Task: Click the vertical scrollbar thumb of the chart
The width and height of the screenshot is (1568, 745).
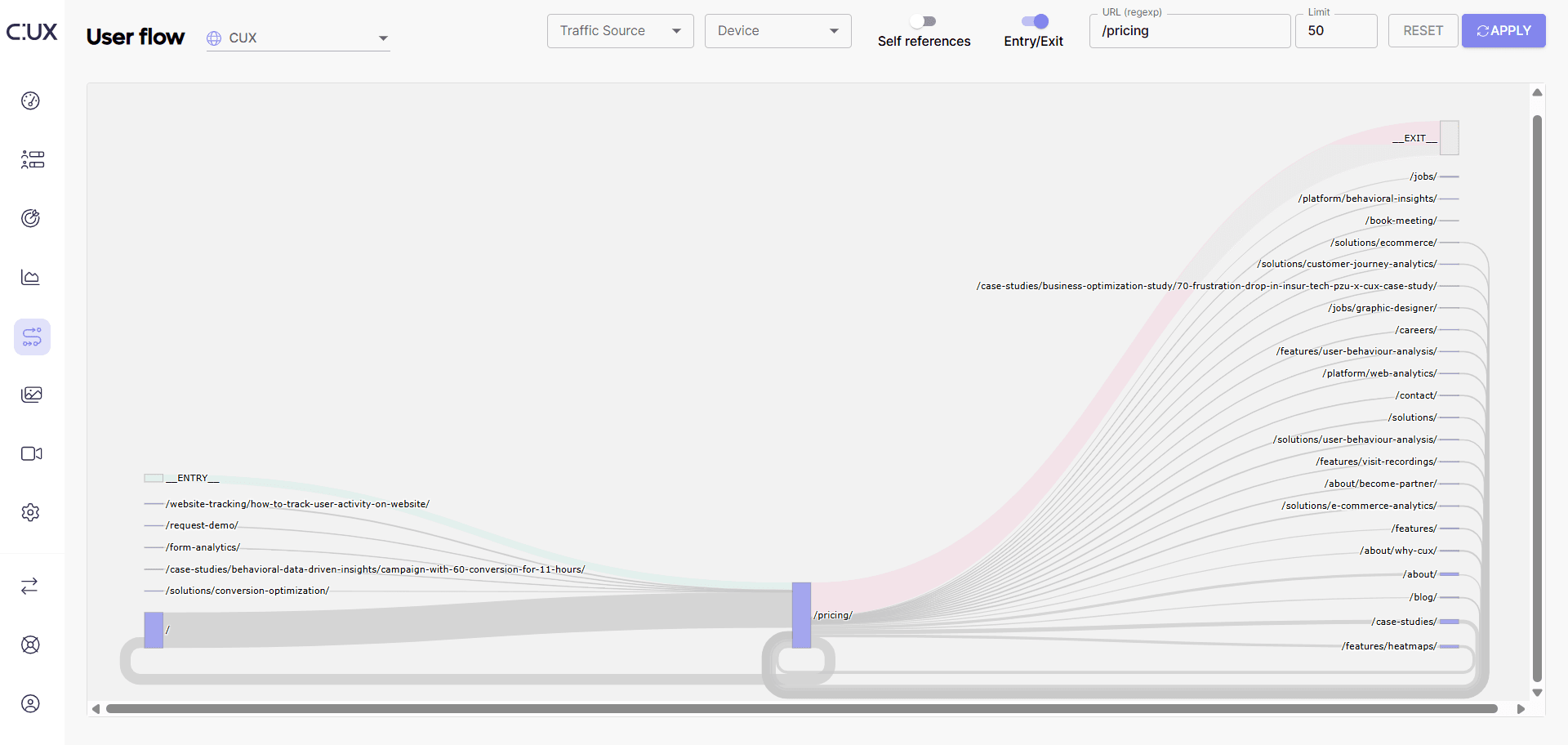Action: click(x=1537, y=398)
